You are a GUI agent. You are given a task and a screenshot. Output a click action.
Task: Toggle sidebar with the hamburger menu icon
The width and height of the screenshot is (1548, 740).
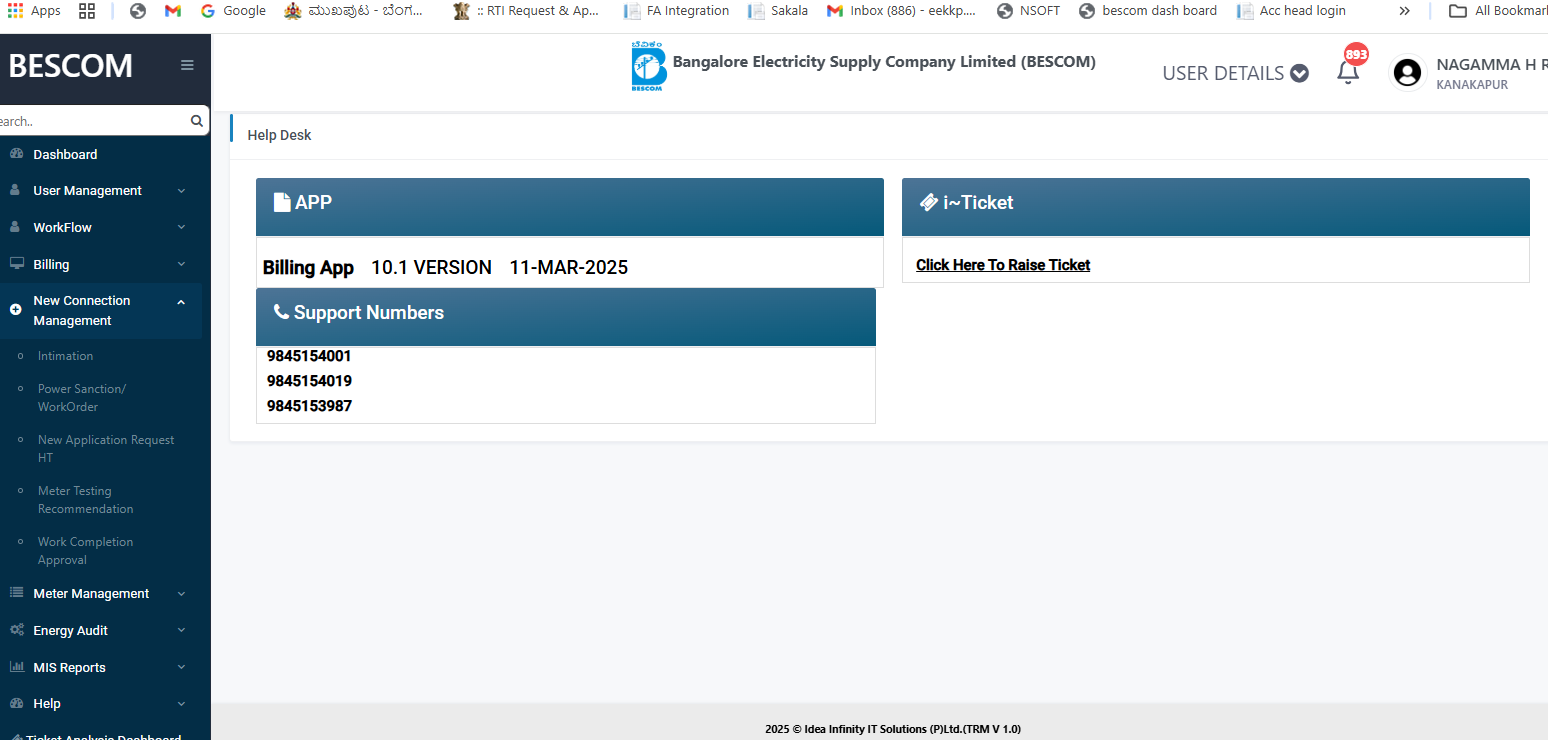(187, 65)
